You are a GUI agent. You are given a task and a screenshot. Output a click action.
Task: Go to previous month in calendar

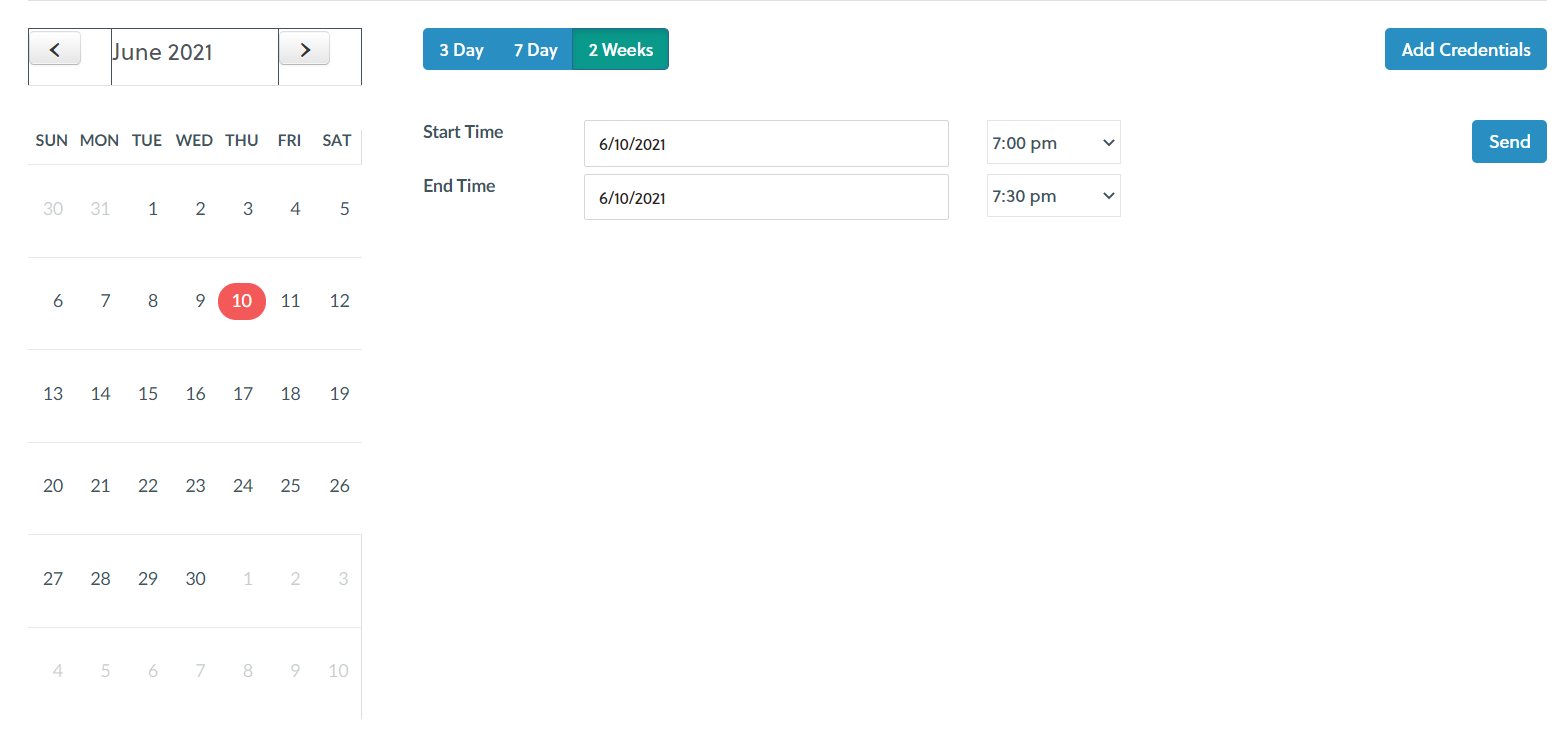55,49
